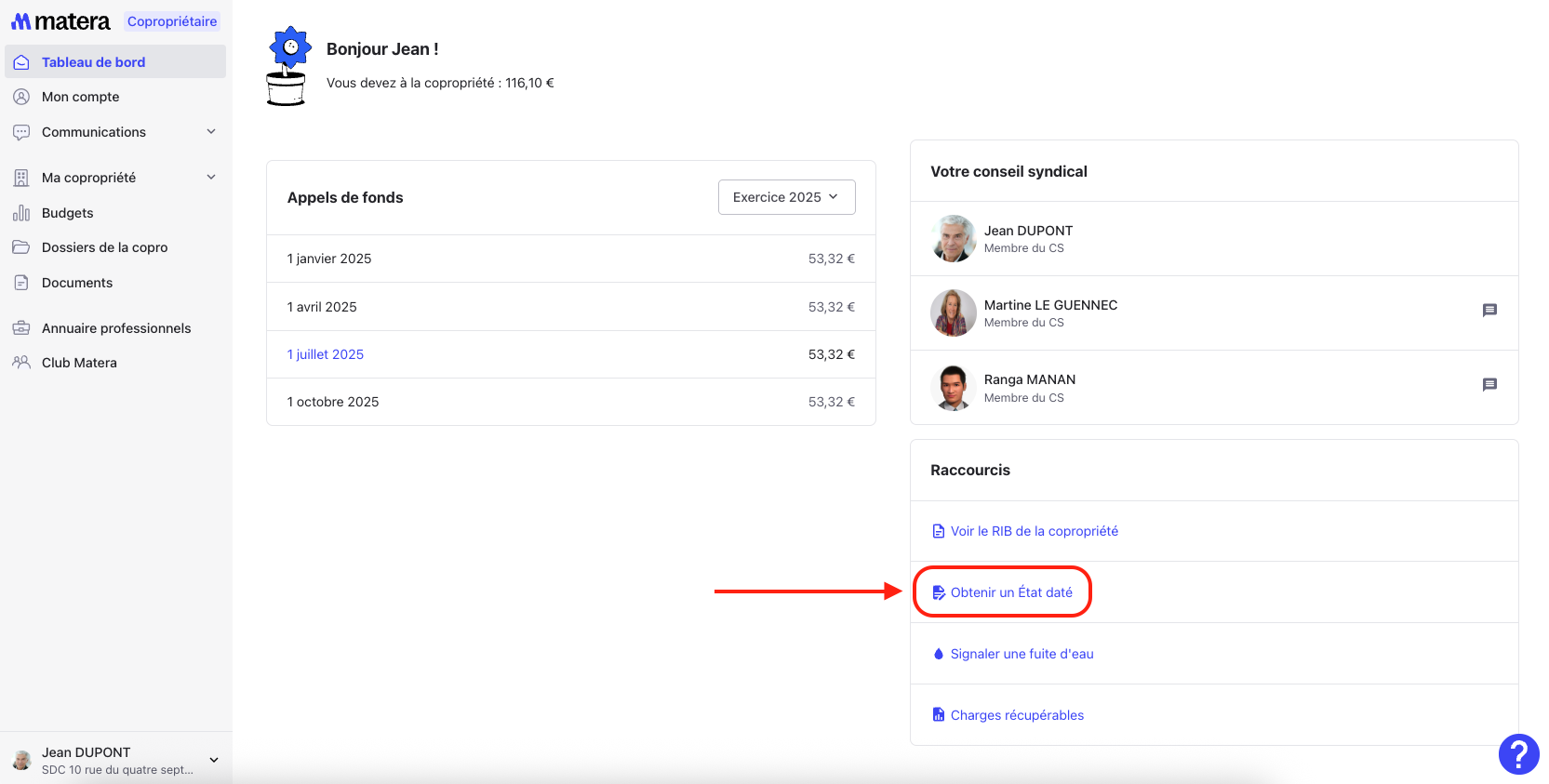Open the 1 juillet 2025 fund call link

click(x=326, y=354)
